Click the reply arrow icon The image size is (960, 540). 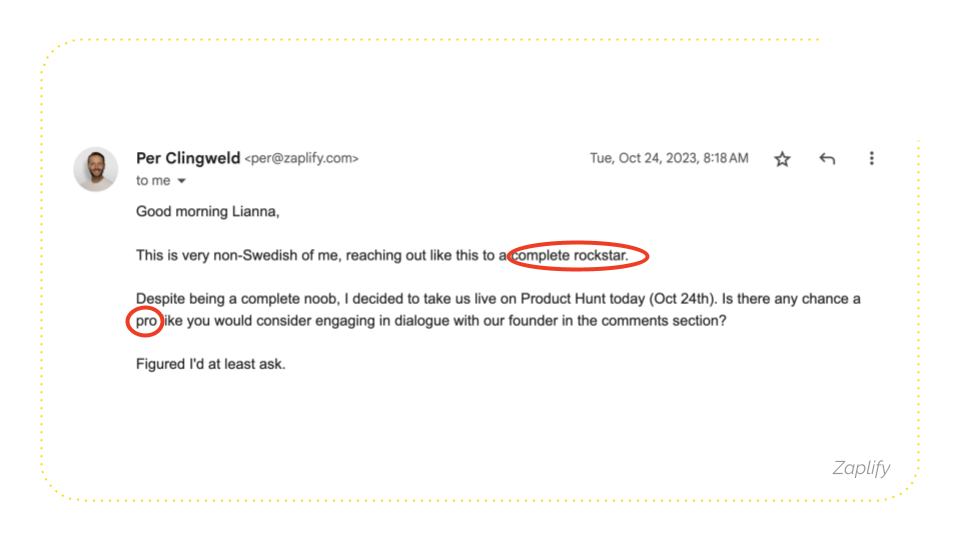pos(827,159)
